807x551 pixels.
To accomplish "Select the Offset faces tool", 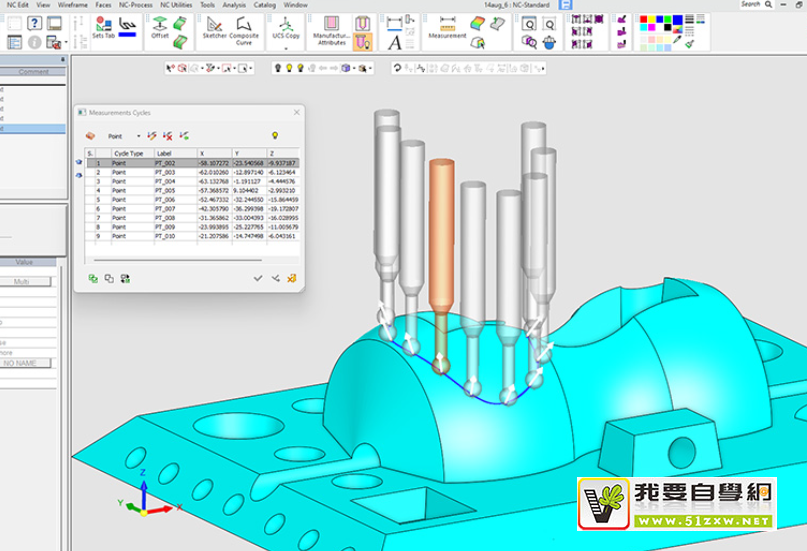I will click(159, 25).
